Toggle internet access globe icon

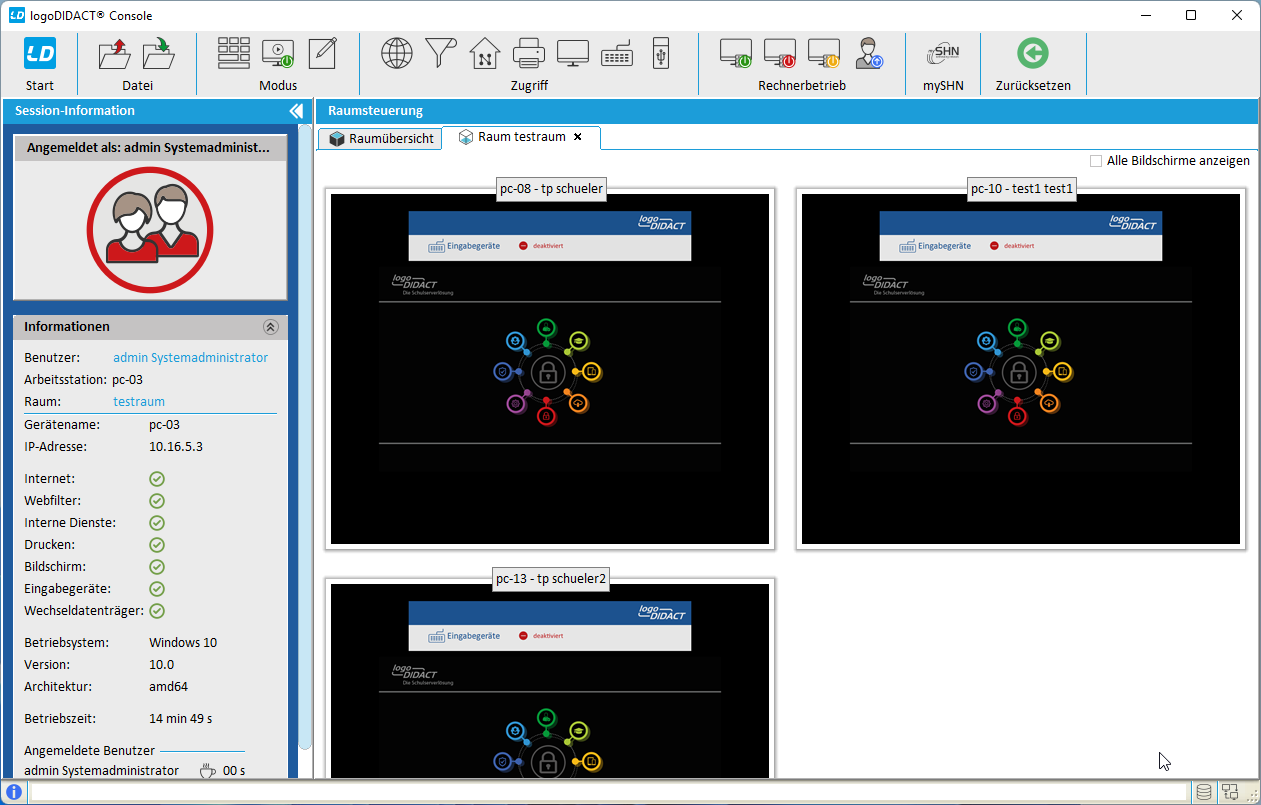click(397, 53)
